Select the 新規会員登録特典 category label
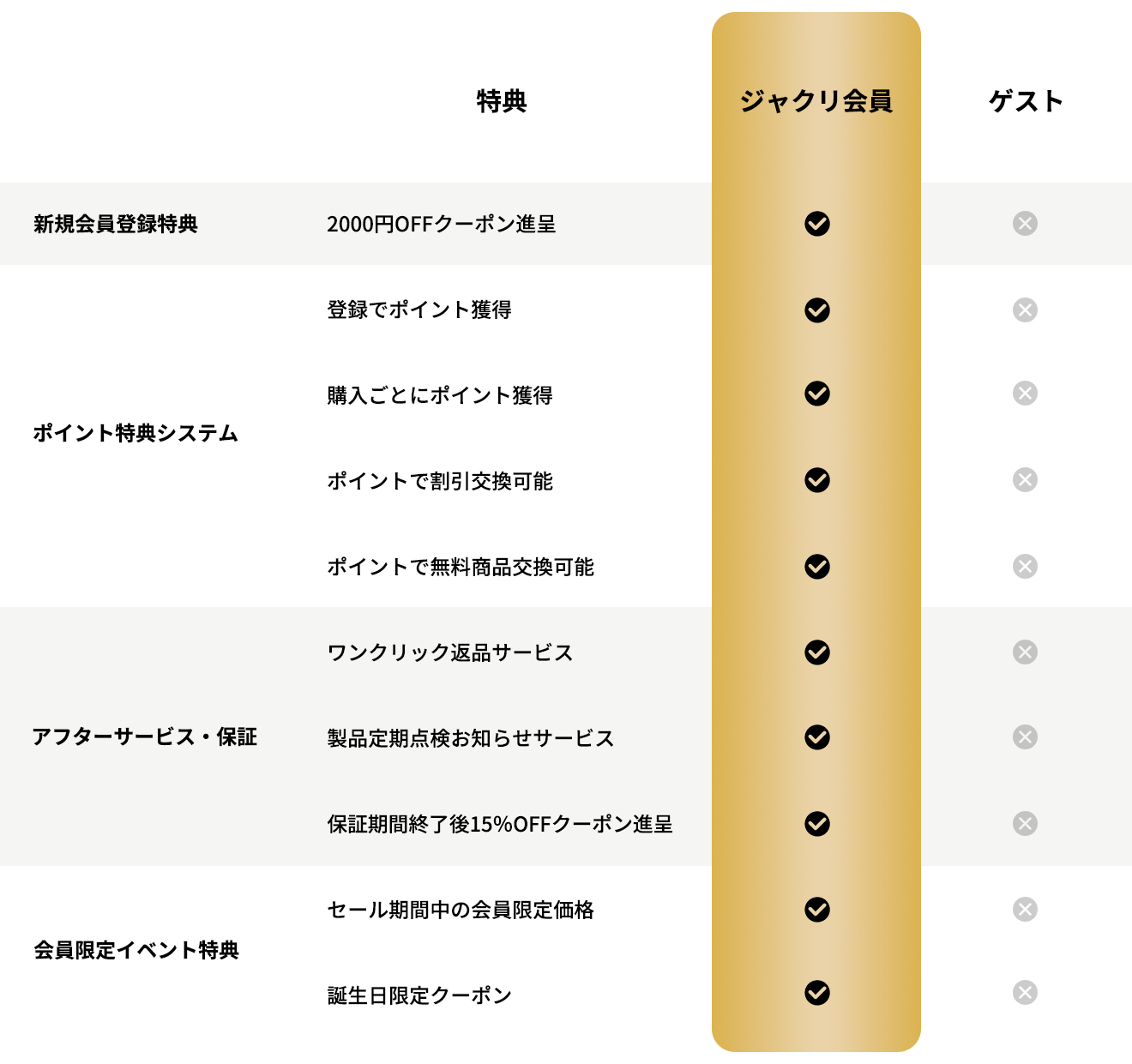Viewport: 1132px width, 1064px height. [x=116, y=224]
